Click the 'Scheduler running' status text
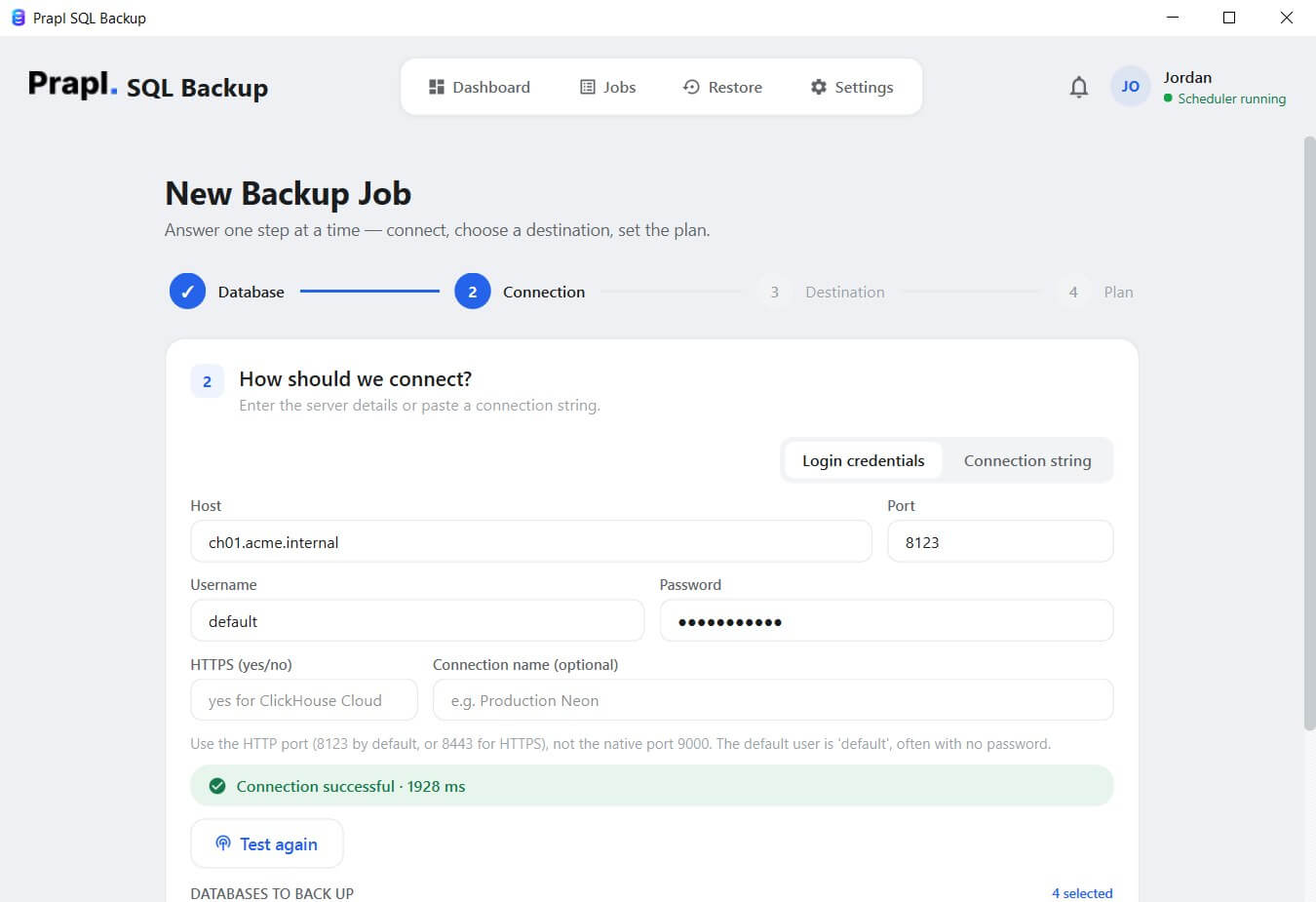This screenshot has height=902, width=1316. click(1231, 98)
